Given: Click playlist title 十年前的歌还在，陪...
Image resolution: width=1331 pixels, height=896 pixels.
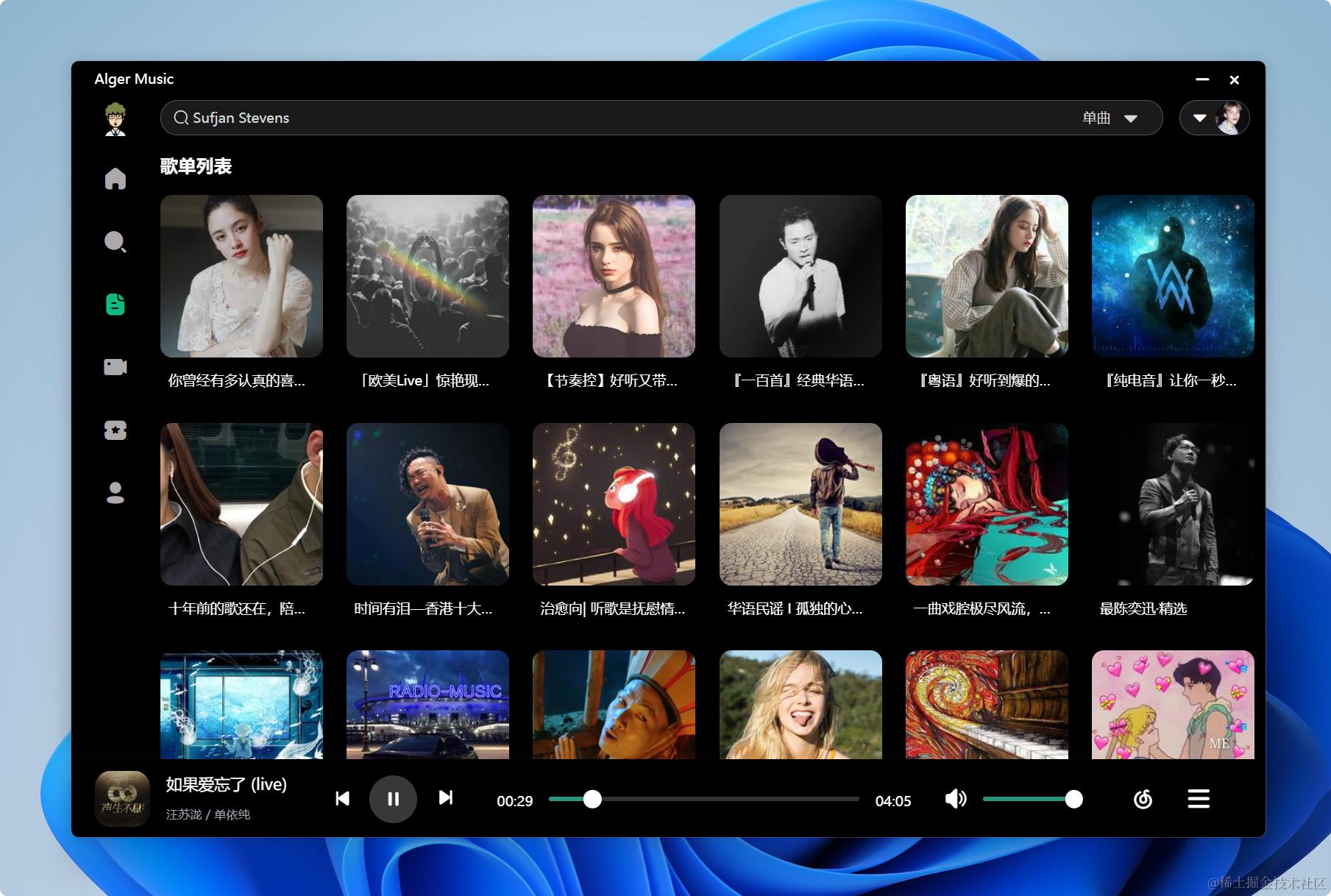Looking at the screenshot, I should 236,608.
